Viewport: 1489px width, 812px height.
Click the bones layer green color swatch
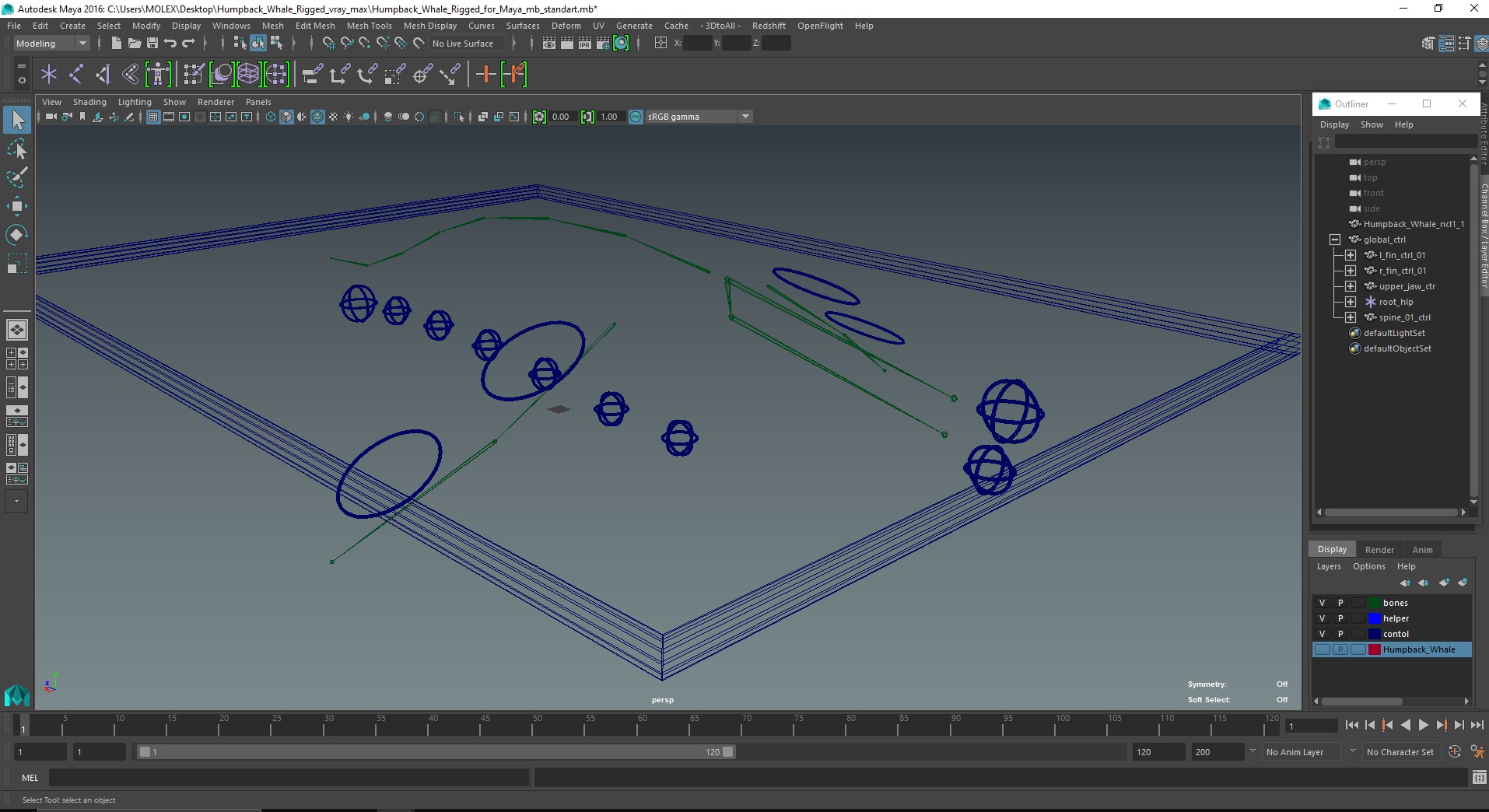pos(1375,603)
